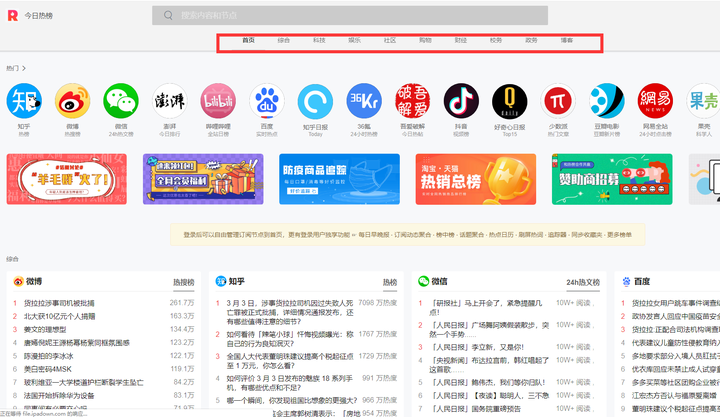720x417 pixels.
Task: Open 微信 item 「人民日报」李立新，又是你
Action: coord(479,347)
